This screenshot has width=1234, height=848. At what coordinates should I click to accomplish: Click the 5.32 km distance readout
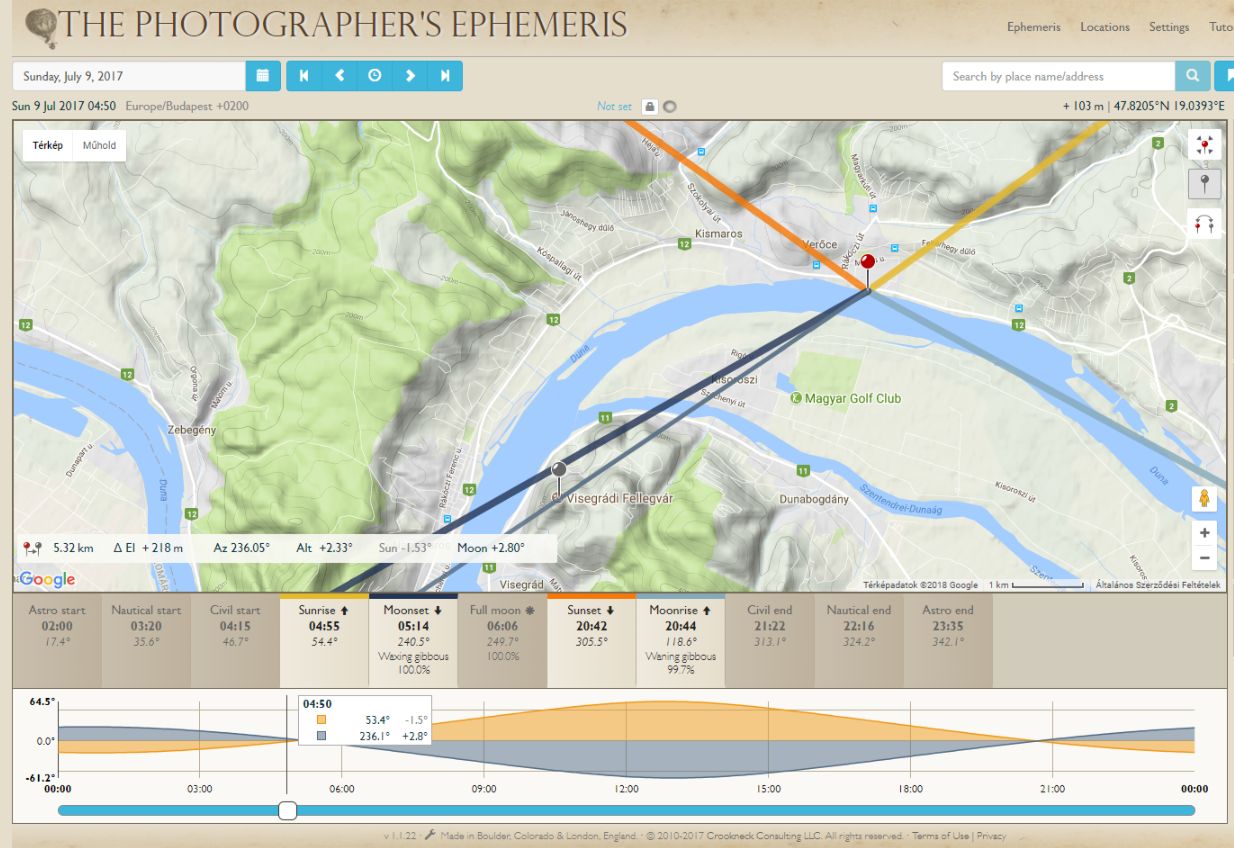(73, 548)
